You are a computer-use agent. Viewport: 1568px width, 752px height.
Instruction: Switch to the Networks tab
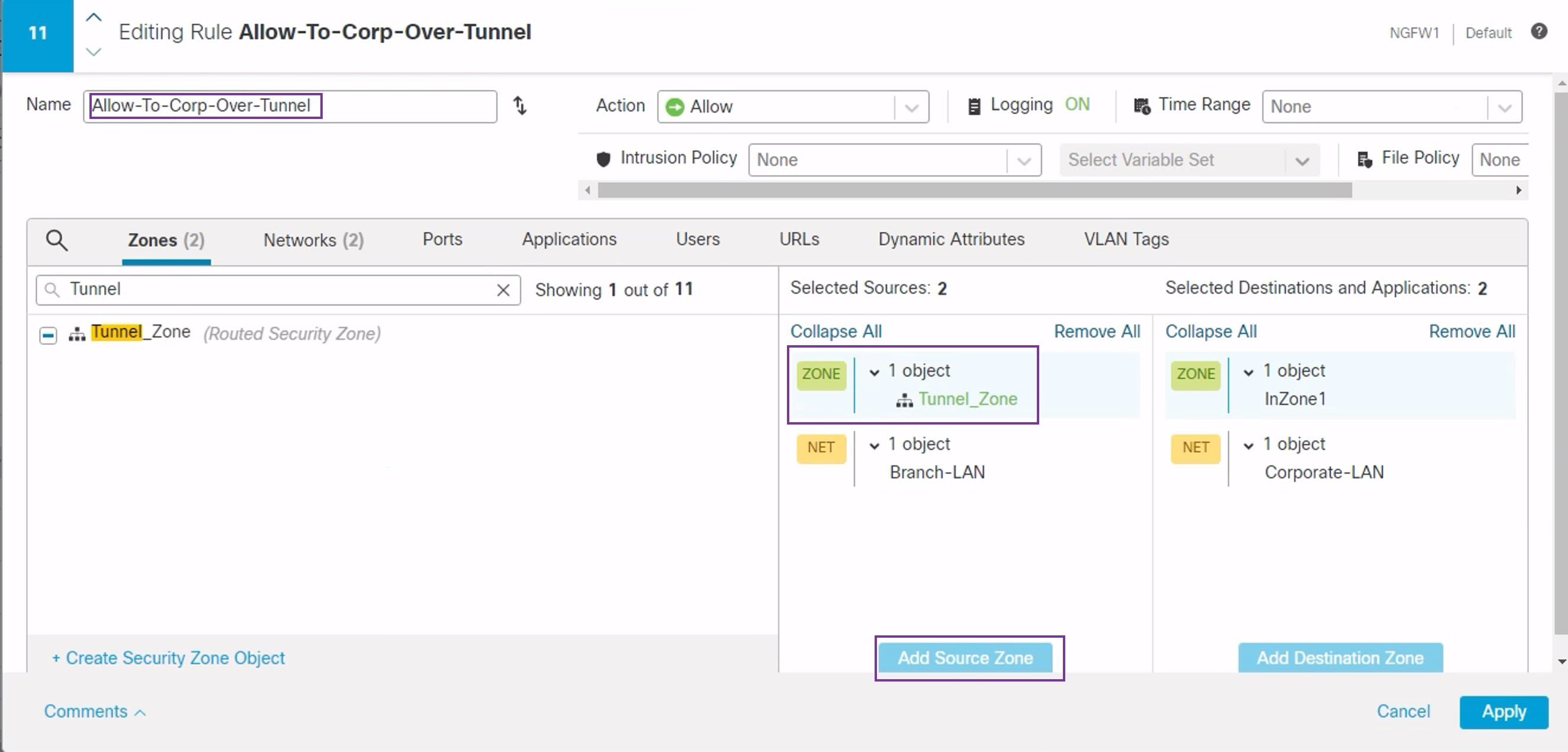[312, 239]
